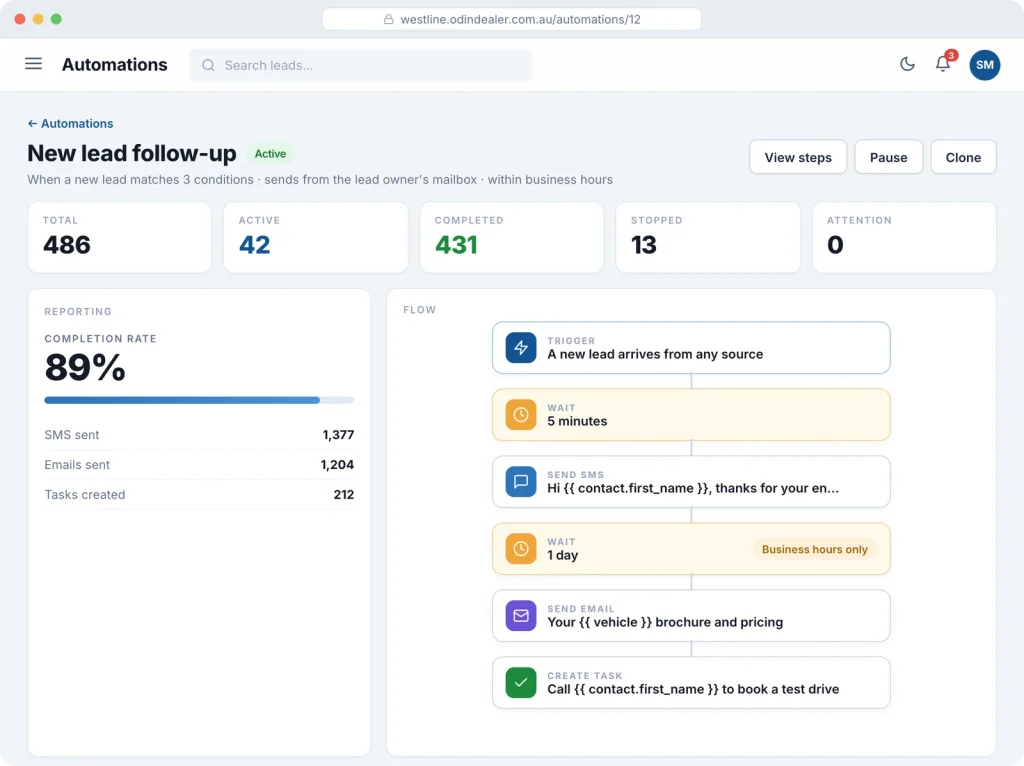Click the Active status badge
Image resolution: width=1024 pixels, height=766 pixels.
(x=270, y=153)
